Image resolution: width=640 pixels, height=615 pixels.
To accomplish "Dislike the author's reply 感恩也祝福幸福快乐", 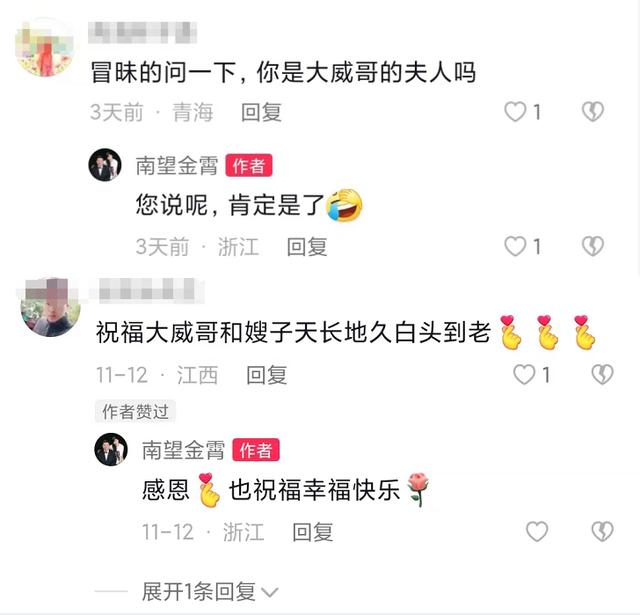I will 602,531.
